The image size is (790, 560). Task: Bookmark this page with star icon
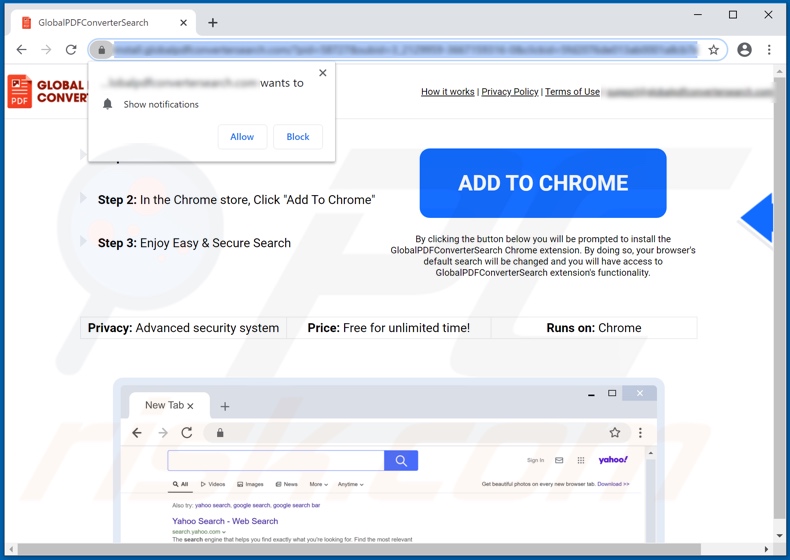point(713,50)
